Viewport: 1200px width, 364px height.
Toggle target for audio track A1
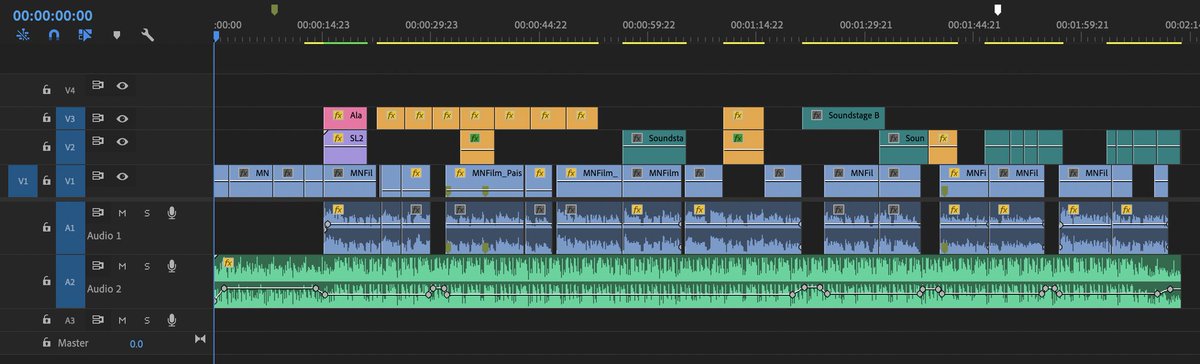[x=70, y=227]
